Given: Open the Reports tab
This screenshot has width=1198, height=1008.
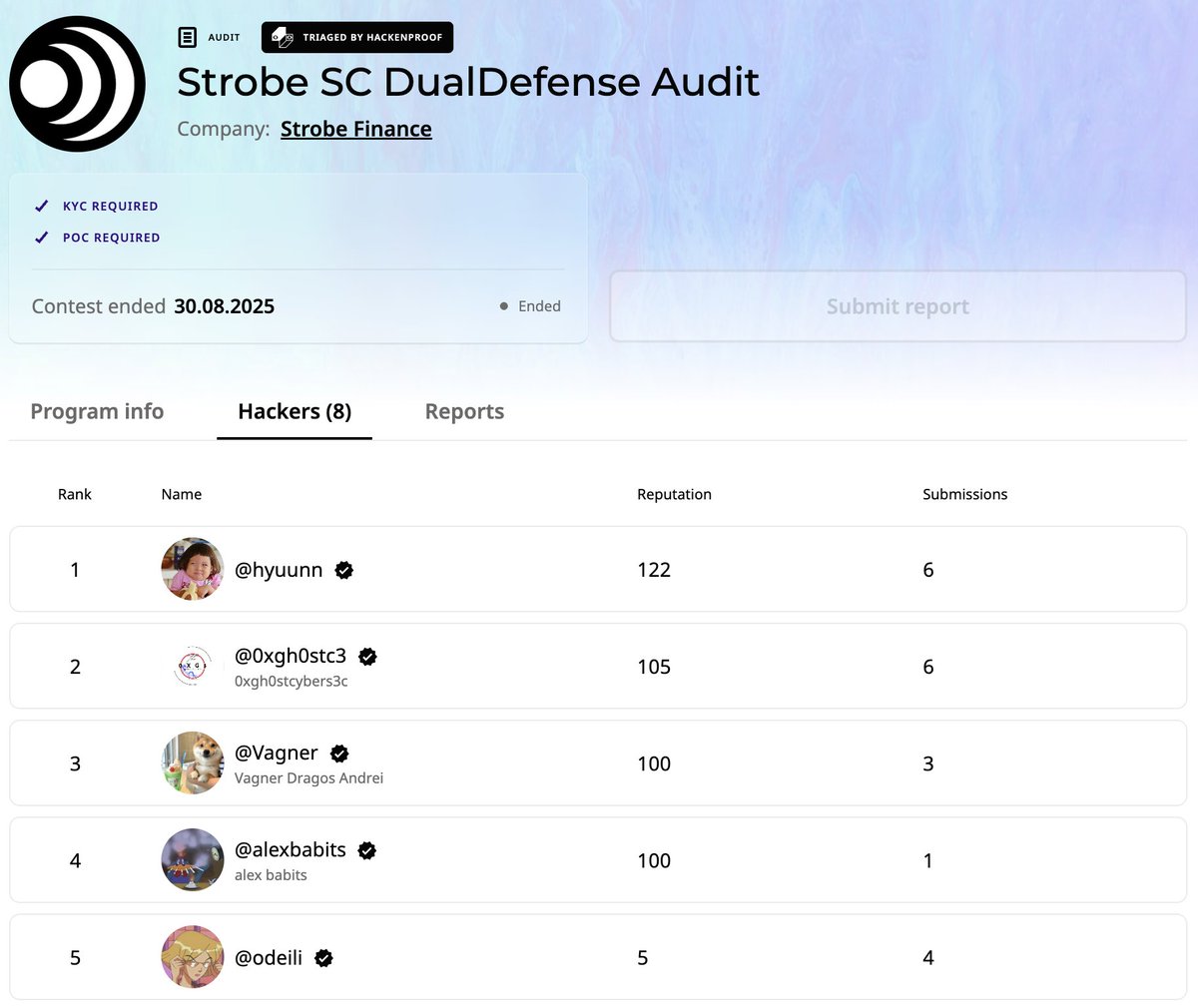Looking at the screenshot, I should [x=464, y=411].
